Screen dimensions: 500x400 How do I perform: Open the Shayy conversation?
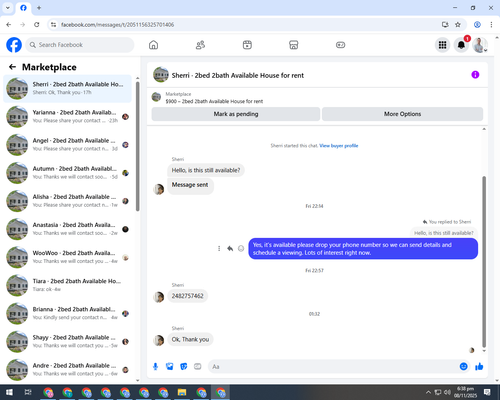click(67, 341)
